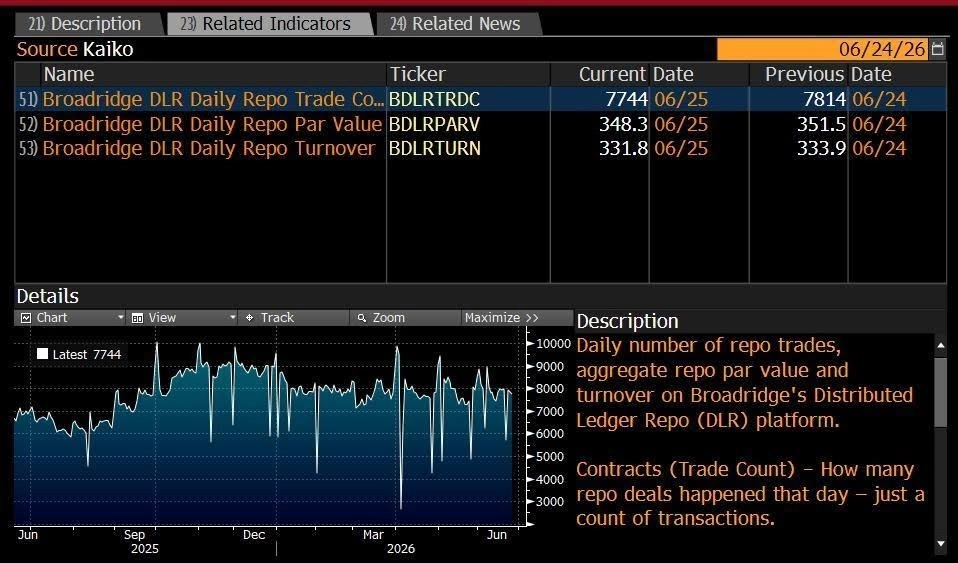Select the BDLRPARV ticker
Image resolution: width=958 pixels, height=563 pixels.
click(x=434, y=124)
